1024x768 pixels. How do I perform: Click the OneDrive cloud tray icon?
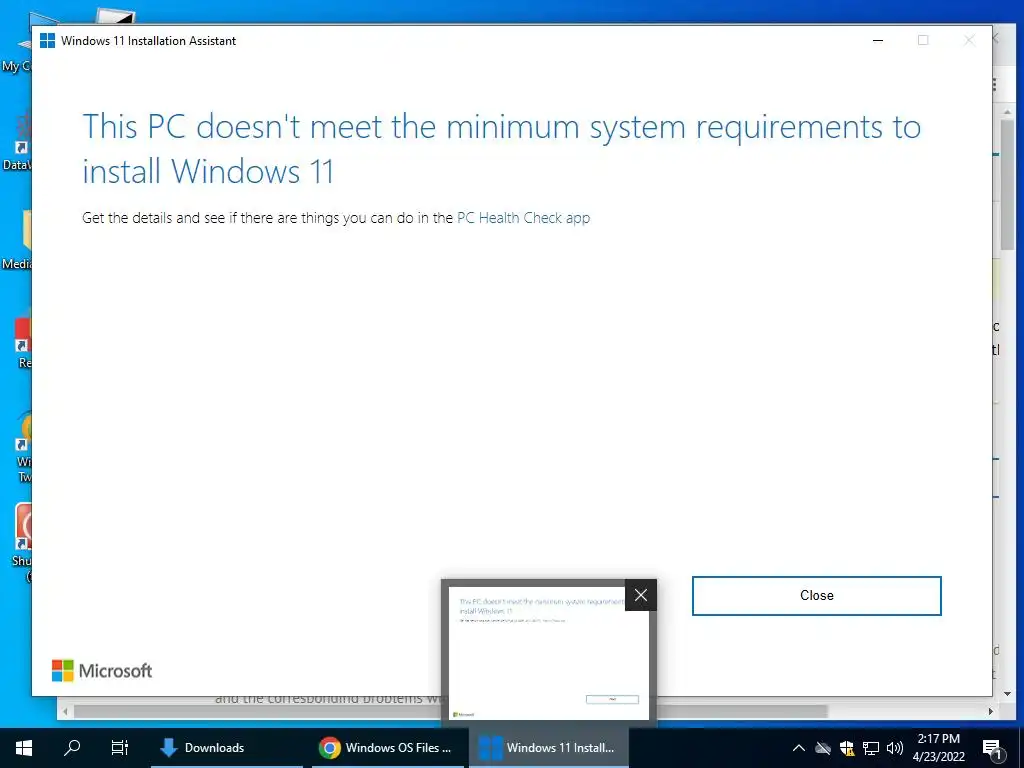(823, 748)
